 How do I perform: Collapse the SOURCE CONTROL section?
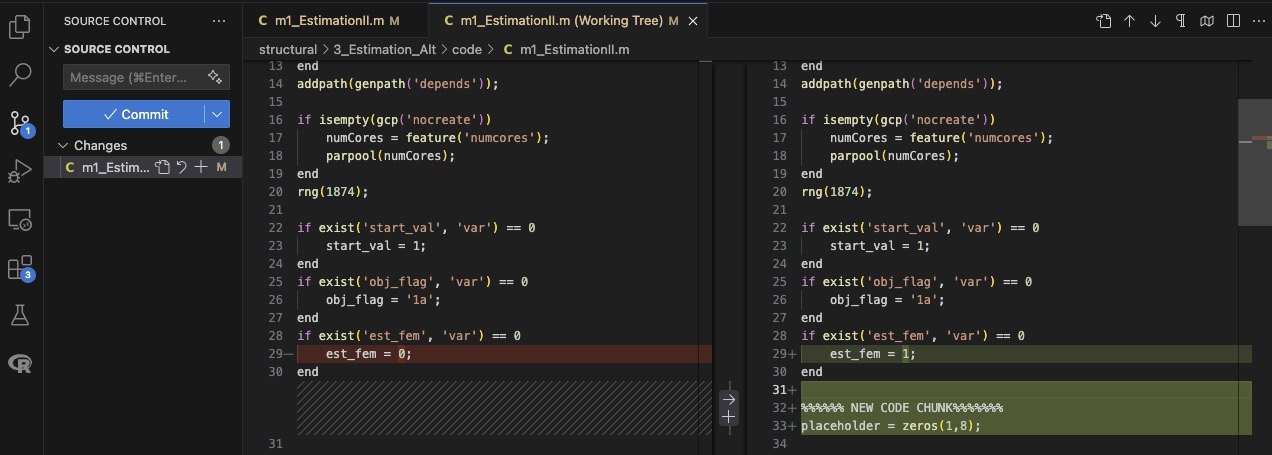[x=54, y=49]
